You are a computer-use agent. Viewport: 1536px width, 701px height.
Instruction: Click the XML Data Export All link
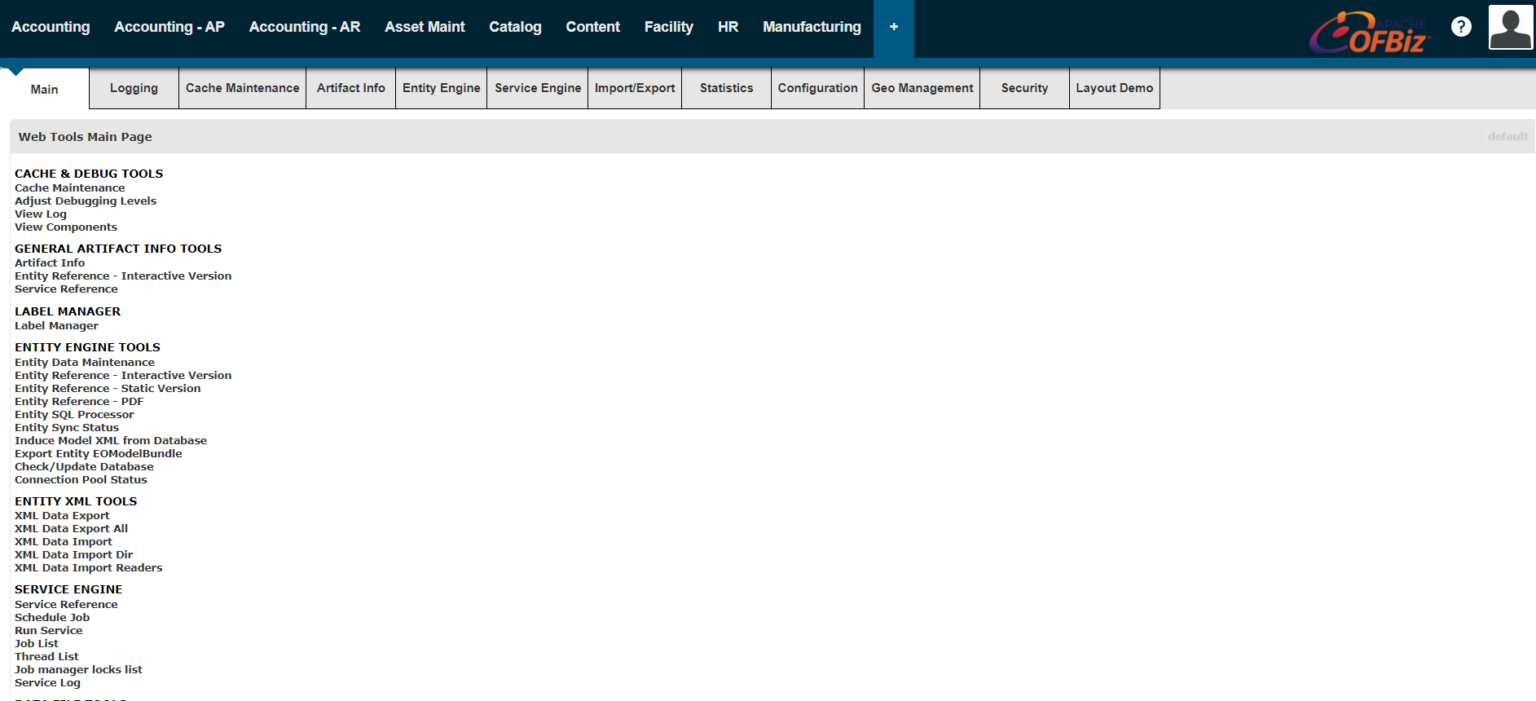[x=71, y=529]
